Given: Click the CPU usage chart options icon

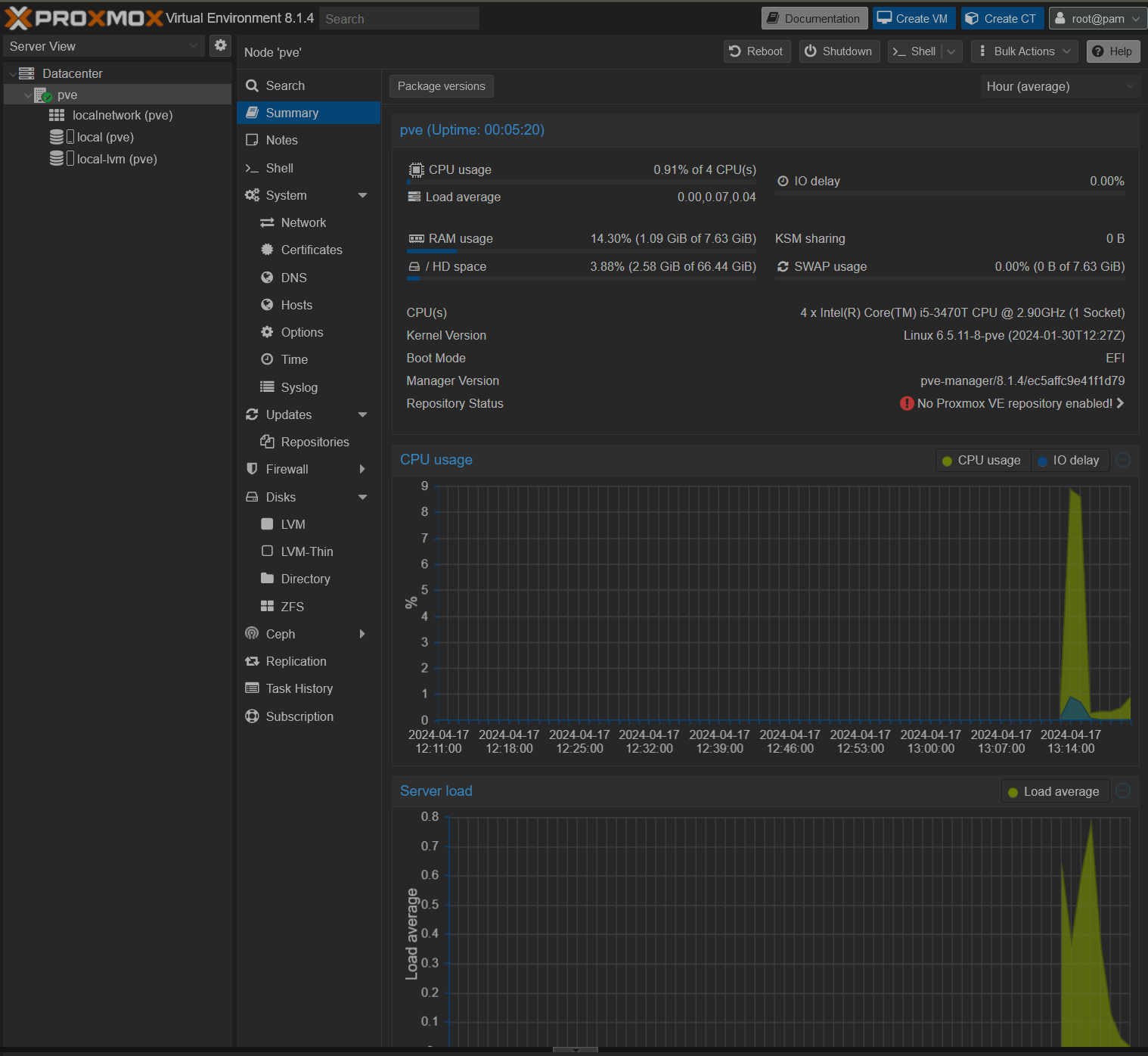Looking at the screenshot, I should pos(1123,460).
